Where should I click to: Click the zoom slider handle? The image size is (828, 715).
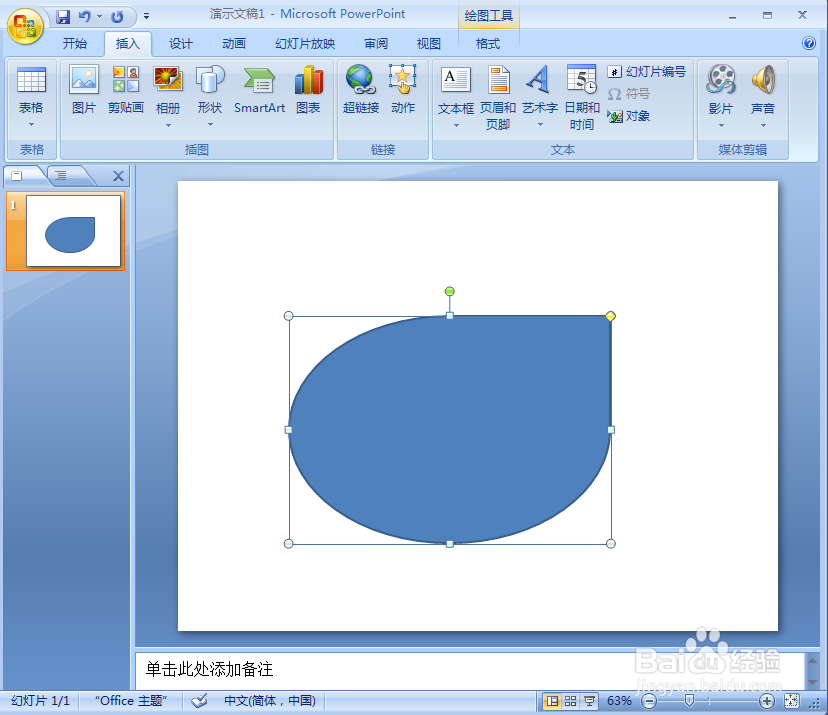(x=689, y=700)
